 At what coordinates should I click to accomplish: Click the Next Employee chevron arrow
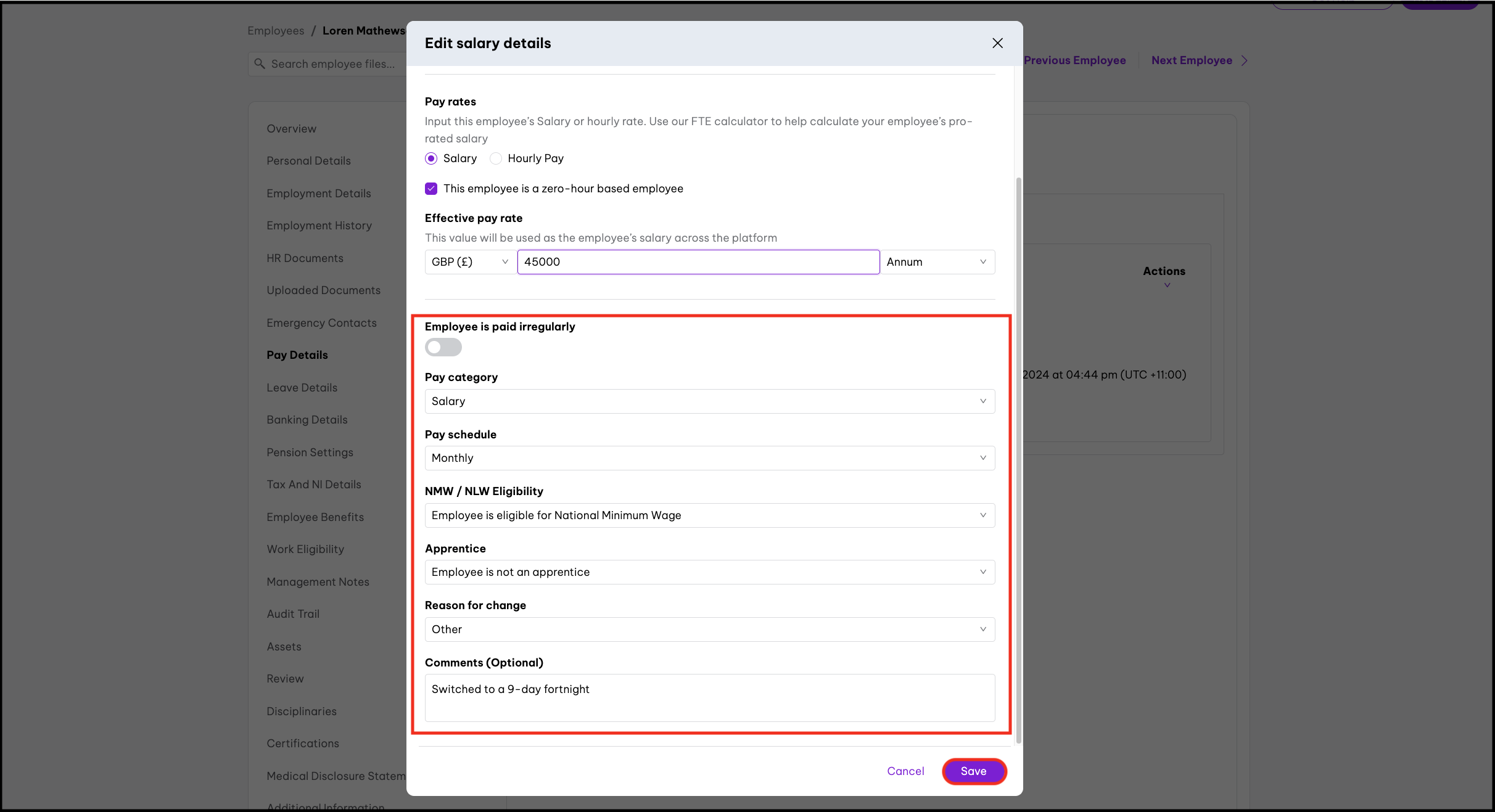(1245, 60)
